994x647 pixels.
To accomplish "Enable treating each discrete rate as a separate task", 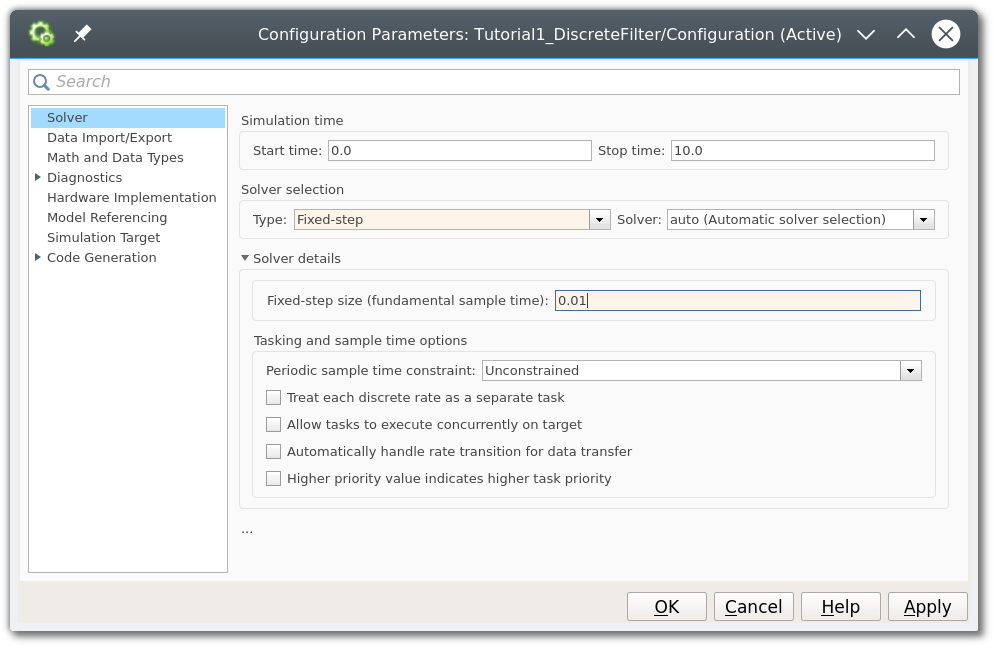I will point(273,397).
